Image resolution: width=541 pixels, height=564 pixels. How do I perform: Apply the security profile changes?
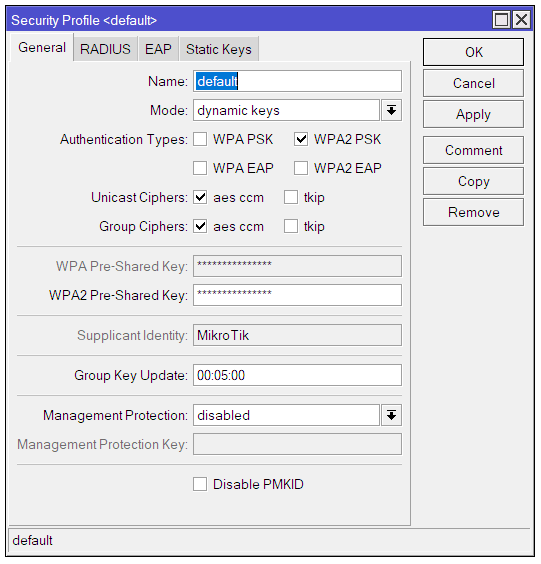coord(473,114)
